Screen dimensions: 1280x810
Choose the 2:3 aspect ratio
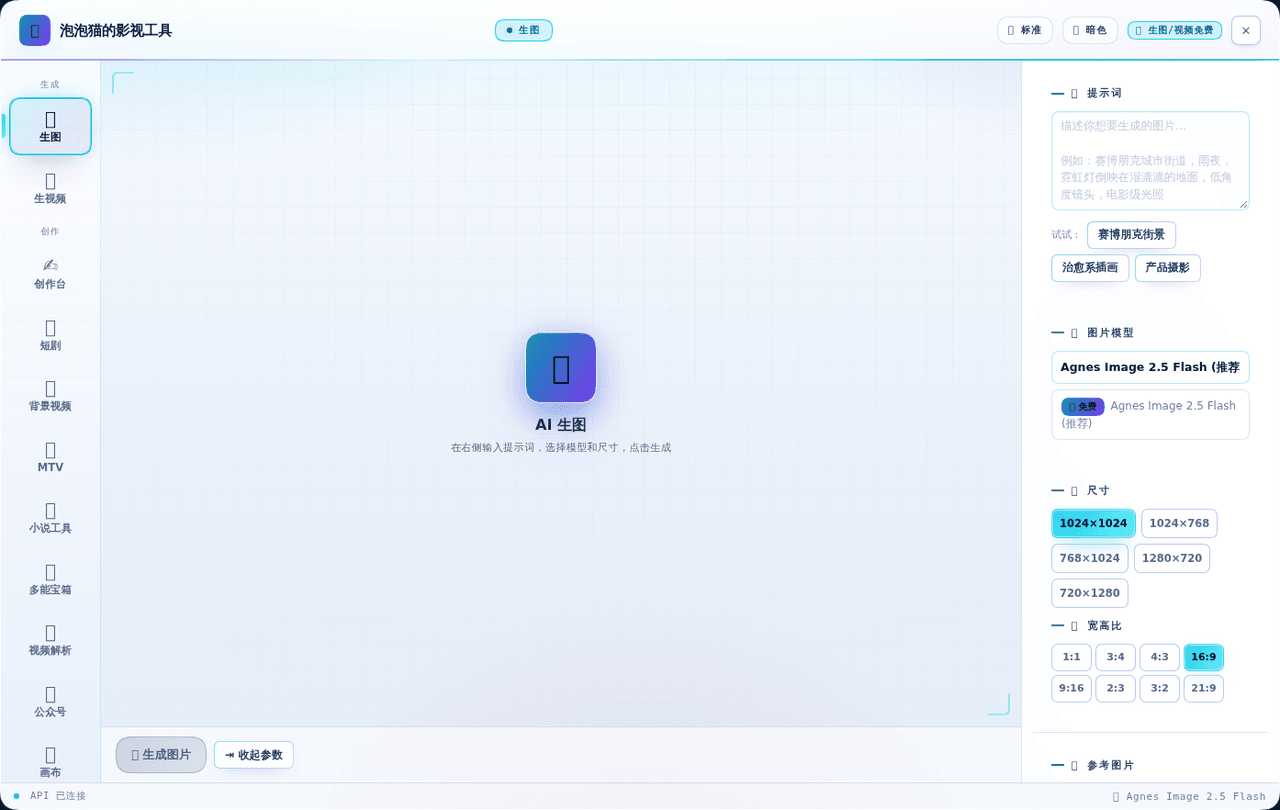click(x=1115, y=688)
